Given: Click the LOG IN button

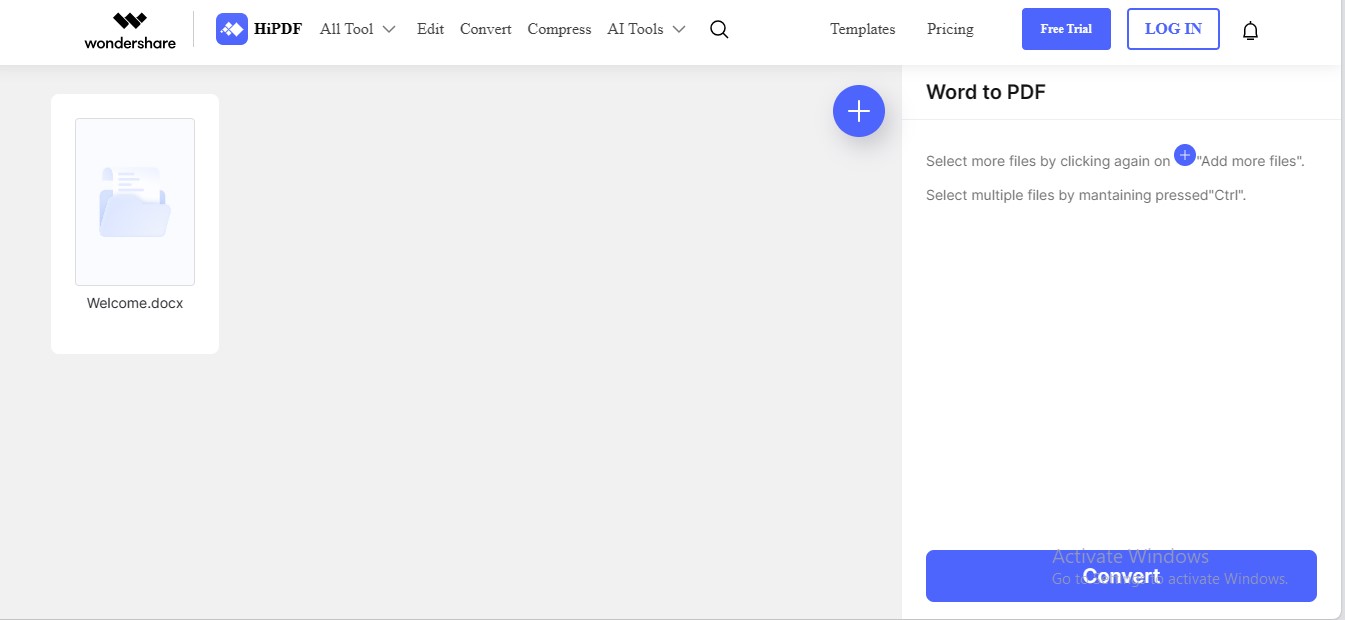Looking at the screenshot, I should point(1173,29).
